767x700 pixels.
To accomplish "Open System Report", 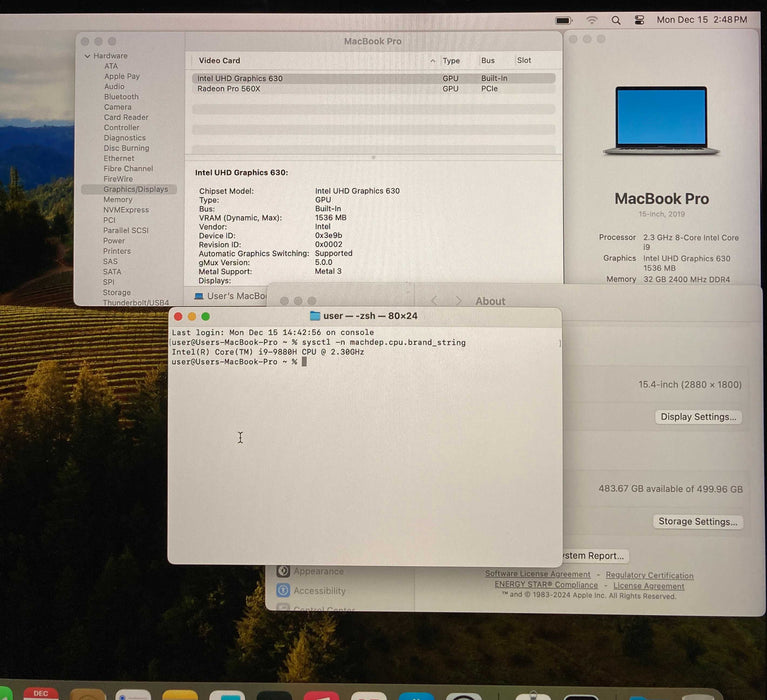I will coord(595,556).
